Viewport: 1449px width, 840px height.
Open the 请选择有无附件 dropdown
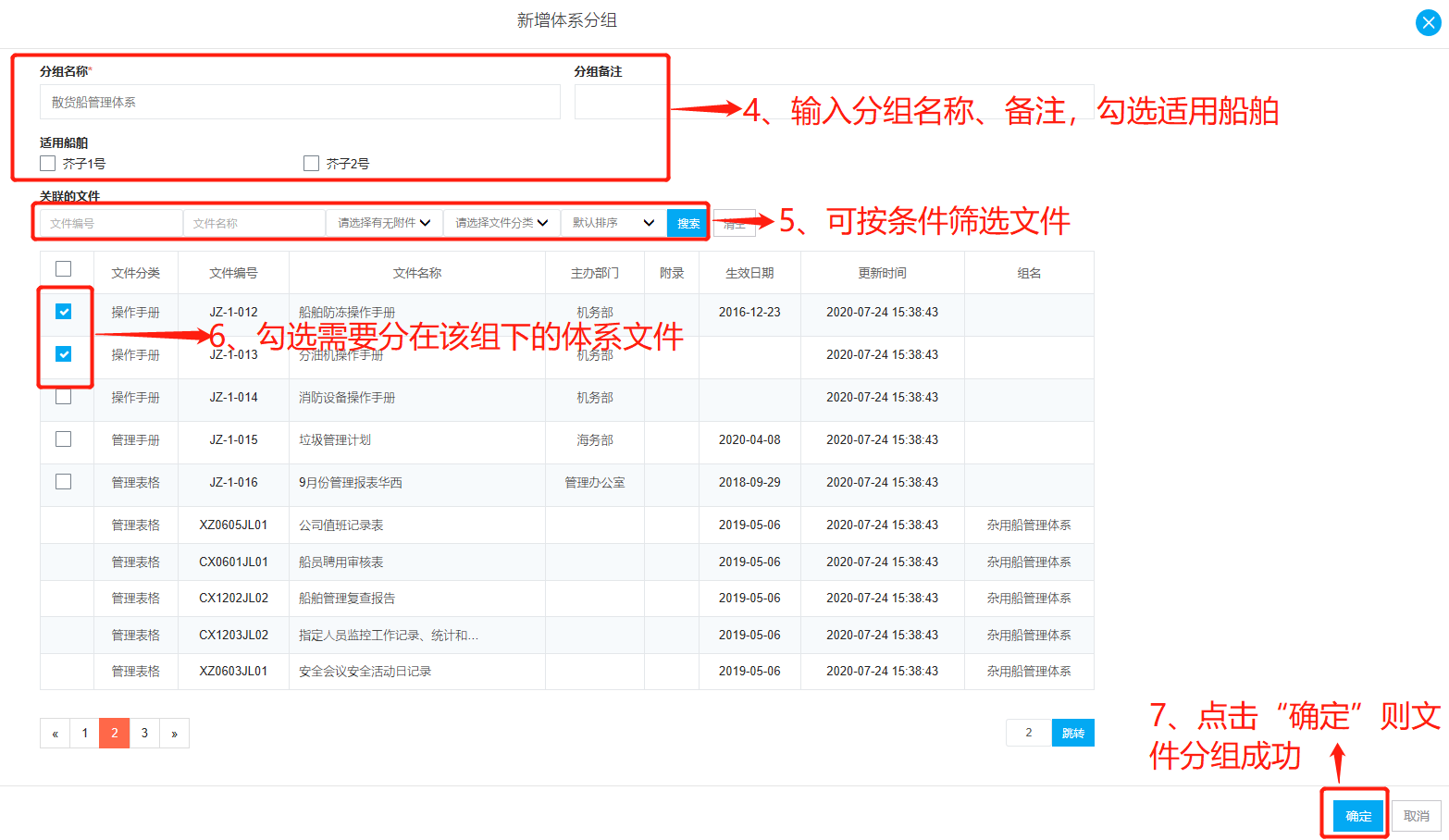click(x=384, y=223)
